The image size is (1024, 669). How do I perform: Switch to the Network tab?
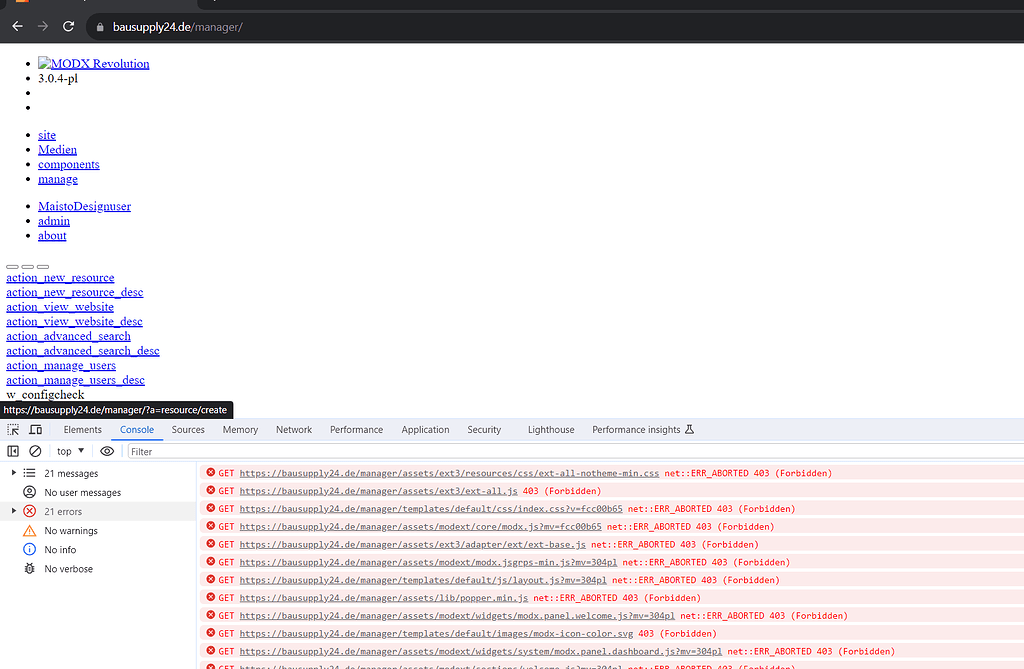(x=293, y=429)
